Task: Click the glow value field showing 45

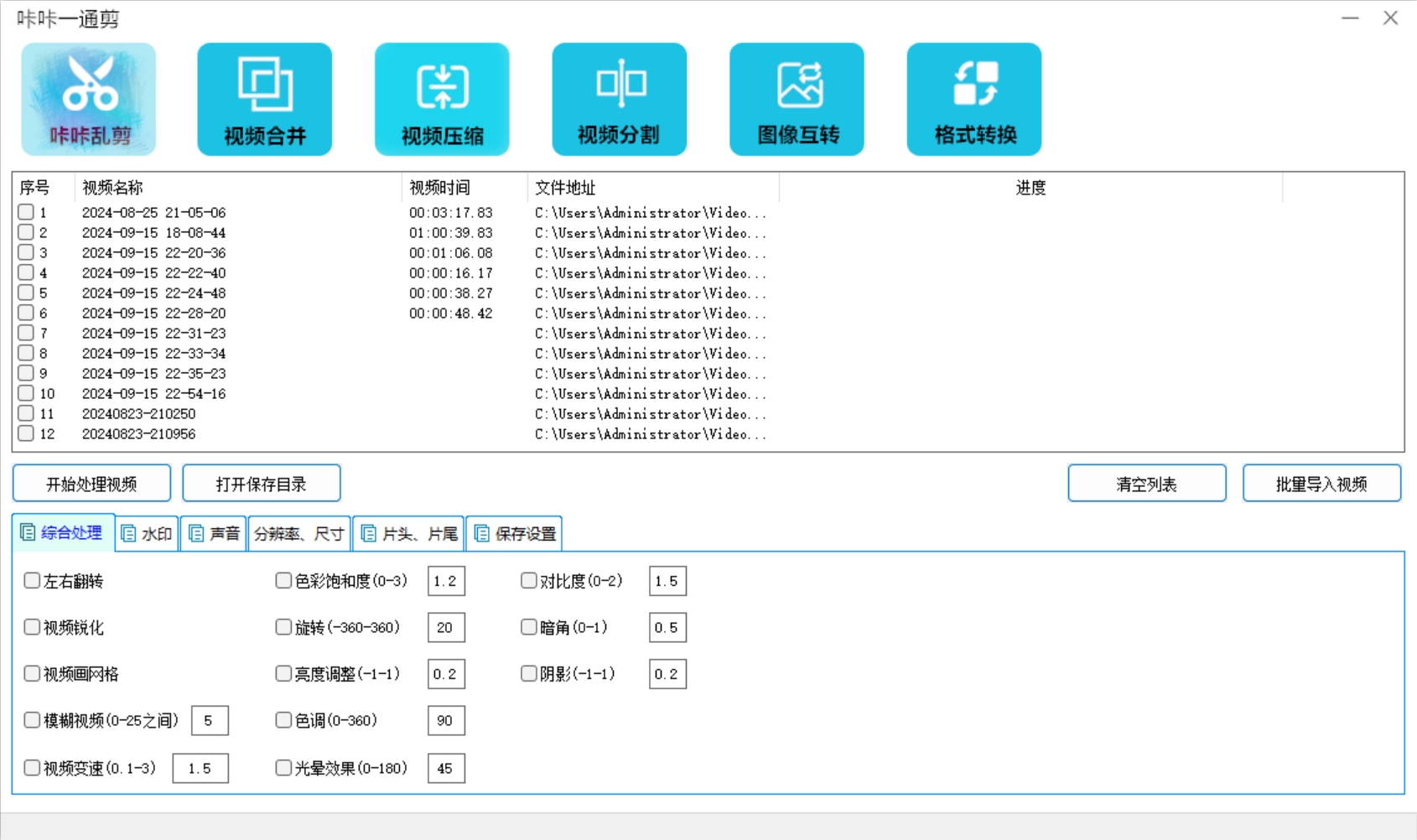Action: [x=446, y=768]
